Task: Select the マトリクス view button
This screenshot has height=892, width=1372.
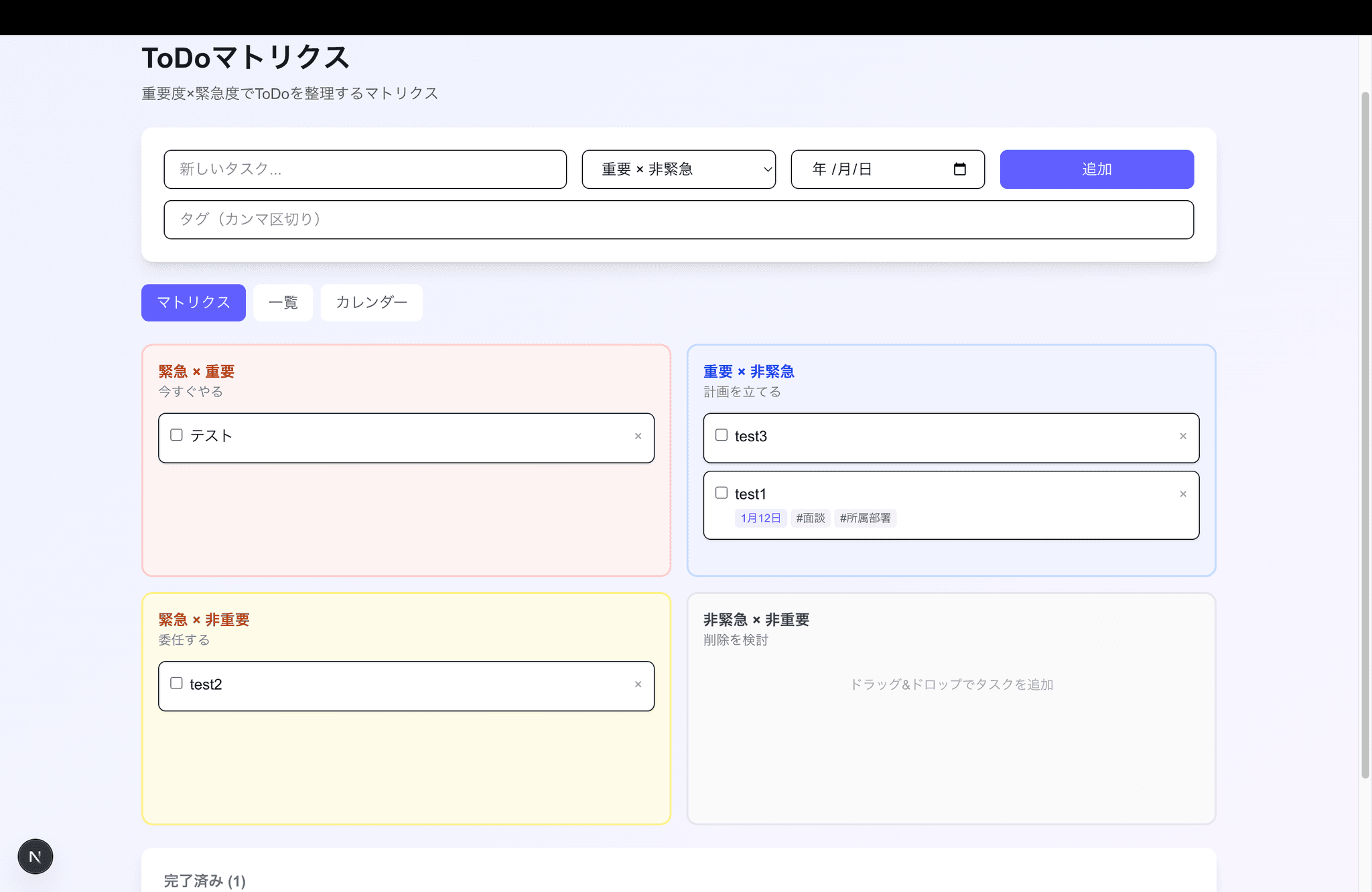Action: click(193, 303)
